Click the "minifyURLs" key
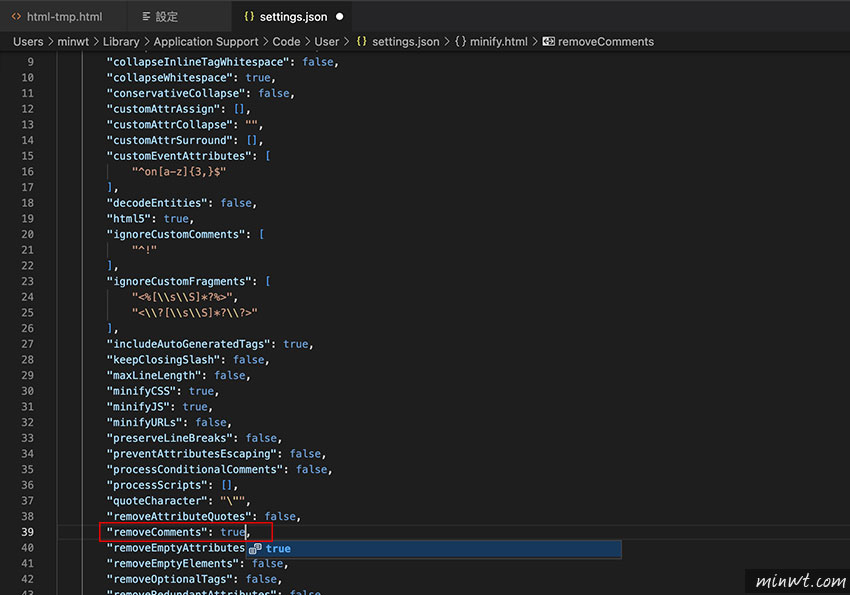Image resolution: width=850 pixels, height=595 pixels. (145, 423)
